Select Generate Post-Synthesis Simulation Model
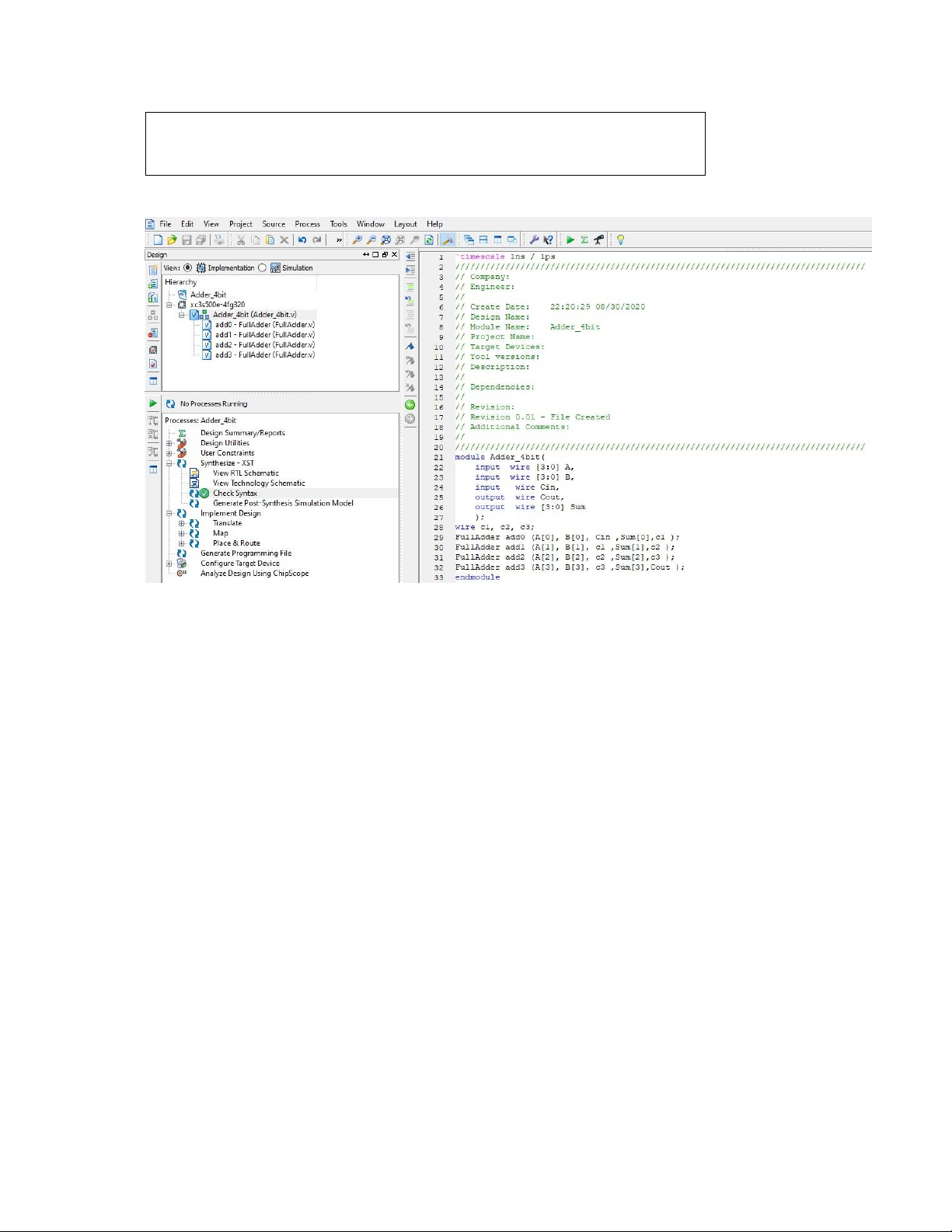 [283, 504]
